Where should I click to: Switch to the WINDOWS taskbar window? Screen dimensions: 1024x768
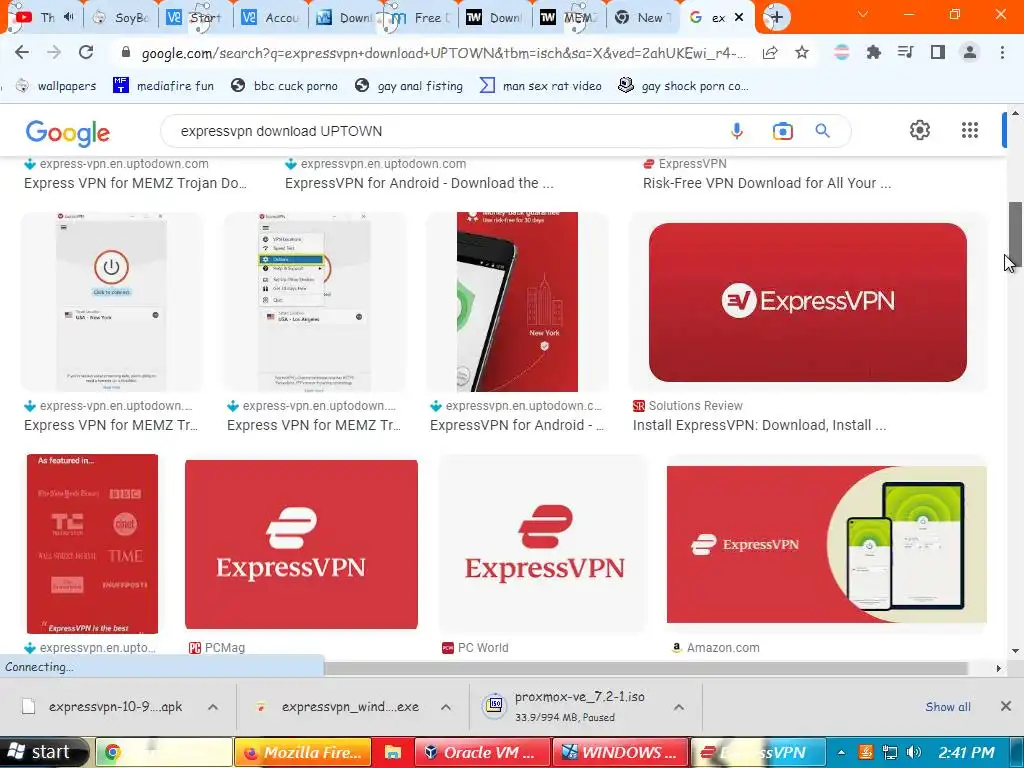click(621, 752)
